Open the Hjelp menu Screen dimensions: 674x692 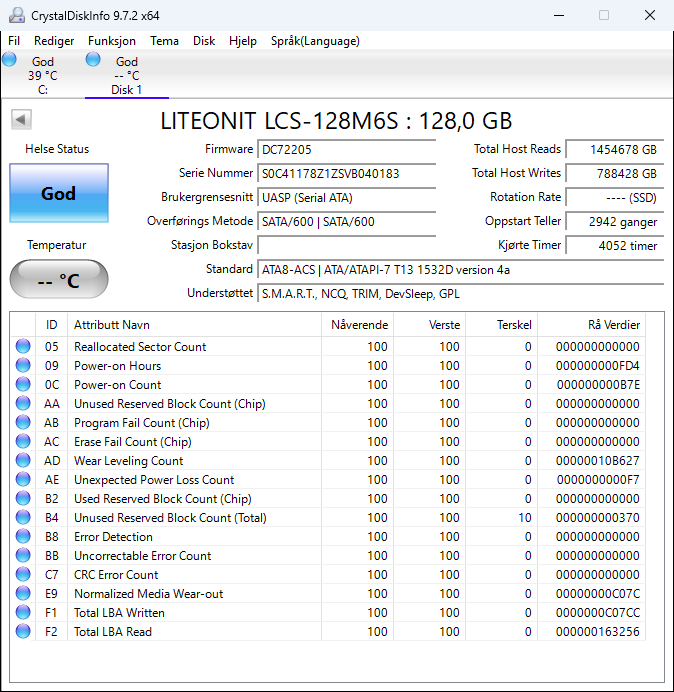tap(243, 41)
